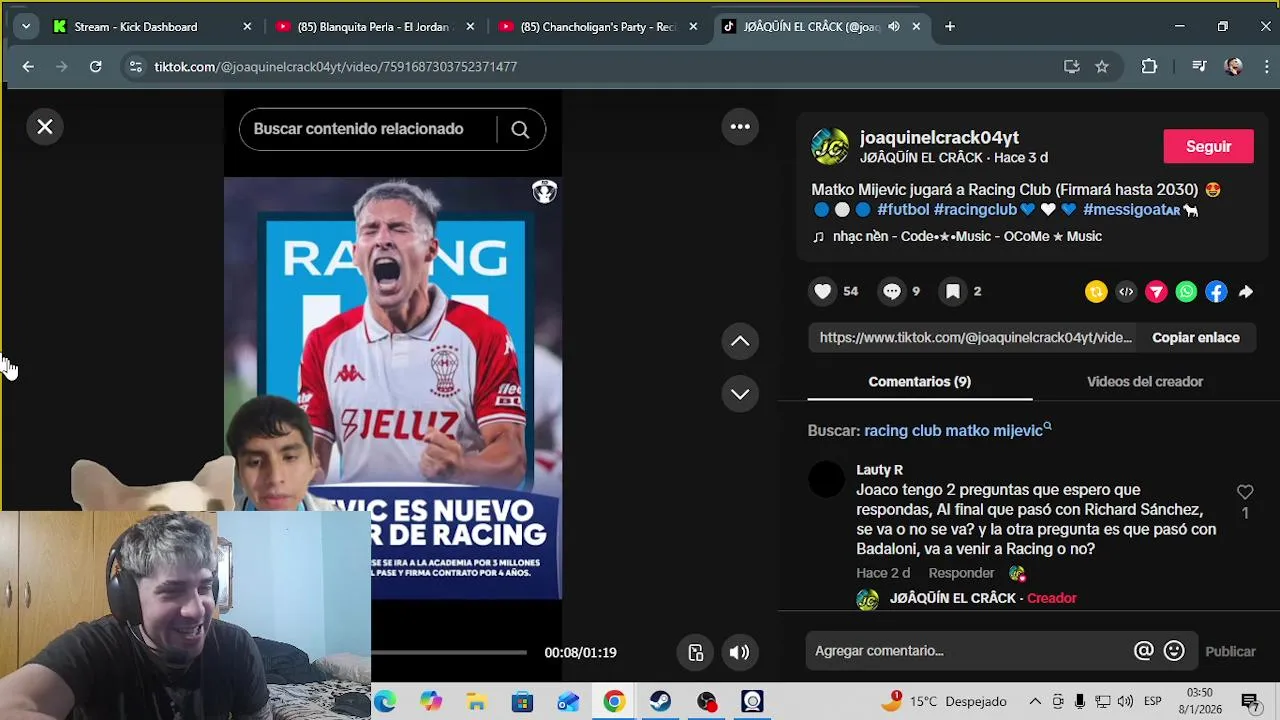Show hidden system tray icons

coord(1035,702)
